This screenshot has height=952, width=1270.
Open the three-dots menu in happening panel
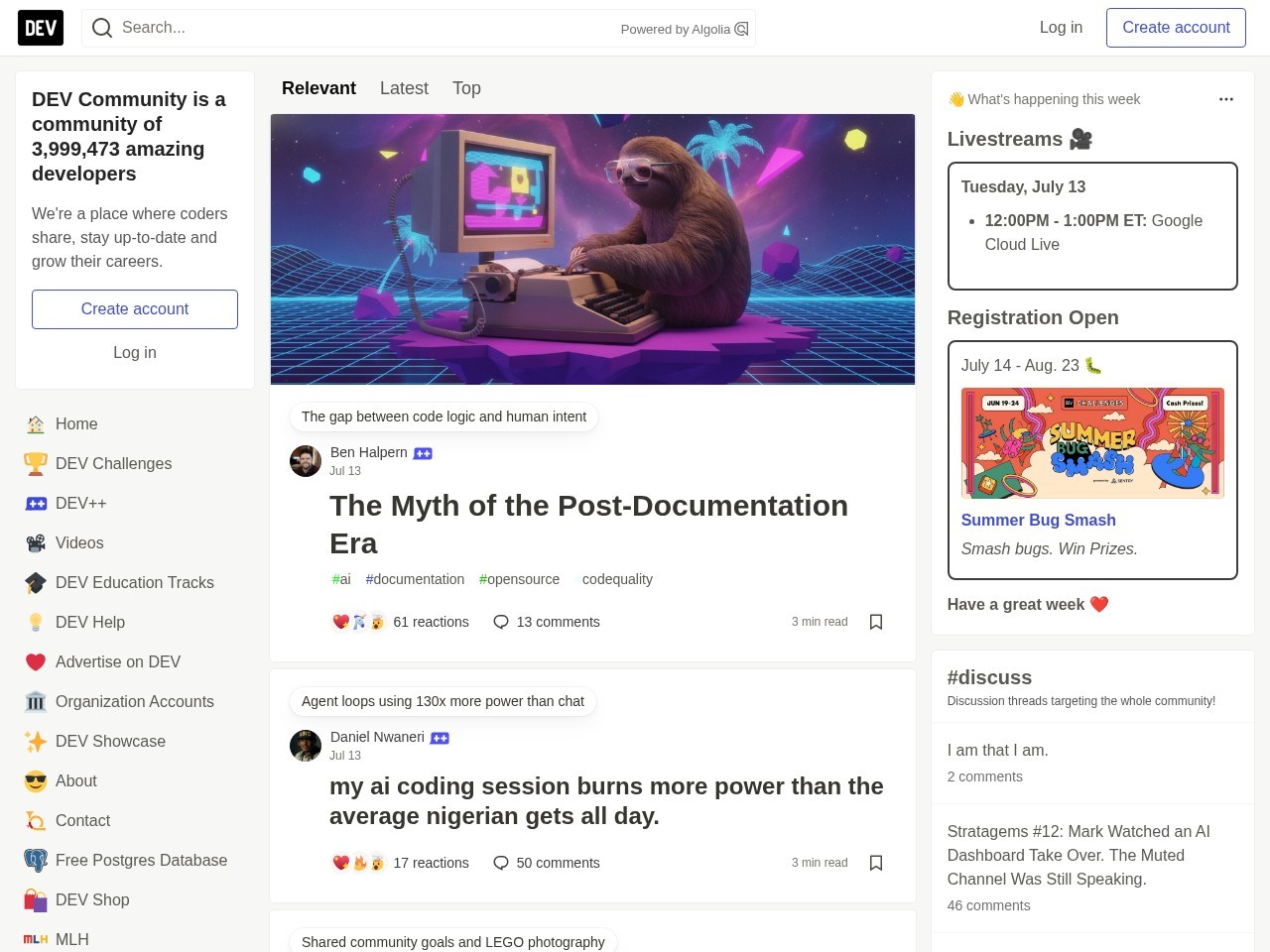1226,99
